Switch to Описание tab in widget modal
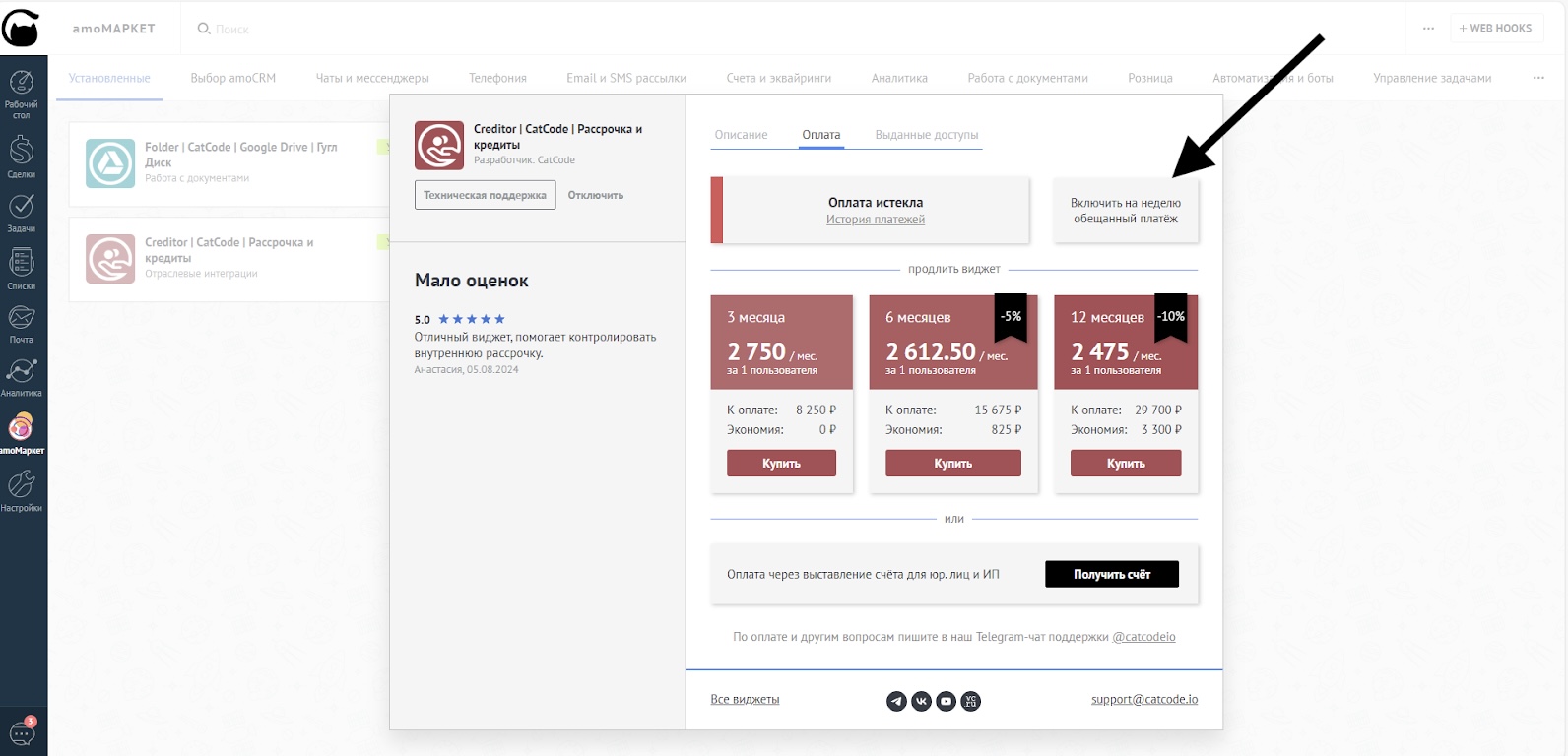This screenshot has height=756, width=1568. (x=741, y=135)
